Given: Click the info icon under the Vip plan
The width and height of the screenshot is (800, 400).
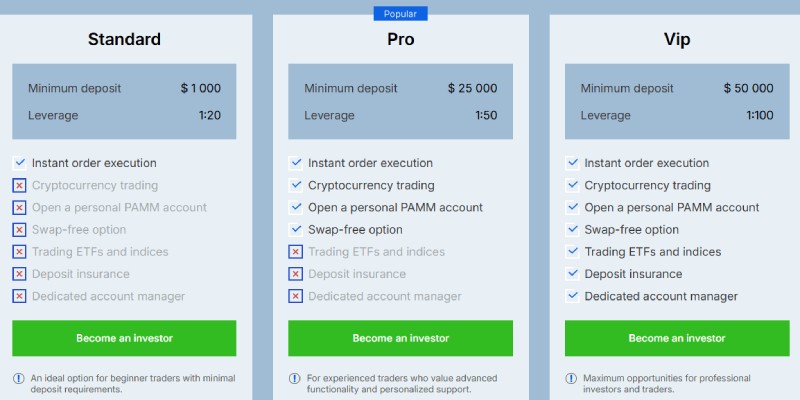Looking at the screenshot, I should click(572, 379).
